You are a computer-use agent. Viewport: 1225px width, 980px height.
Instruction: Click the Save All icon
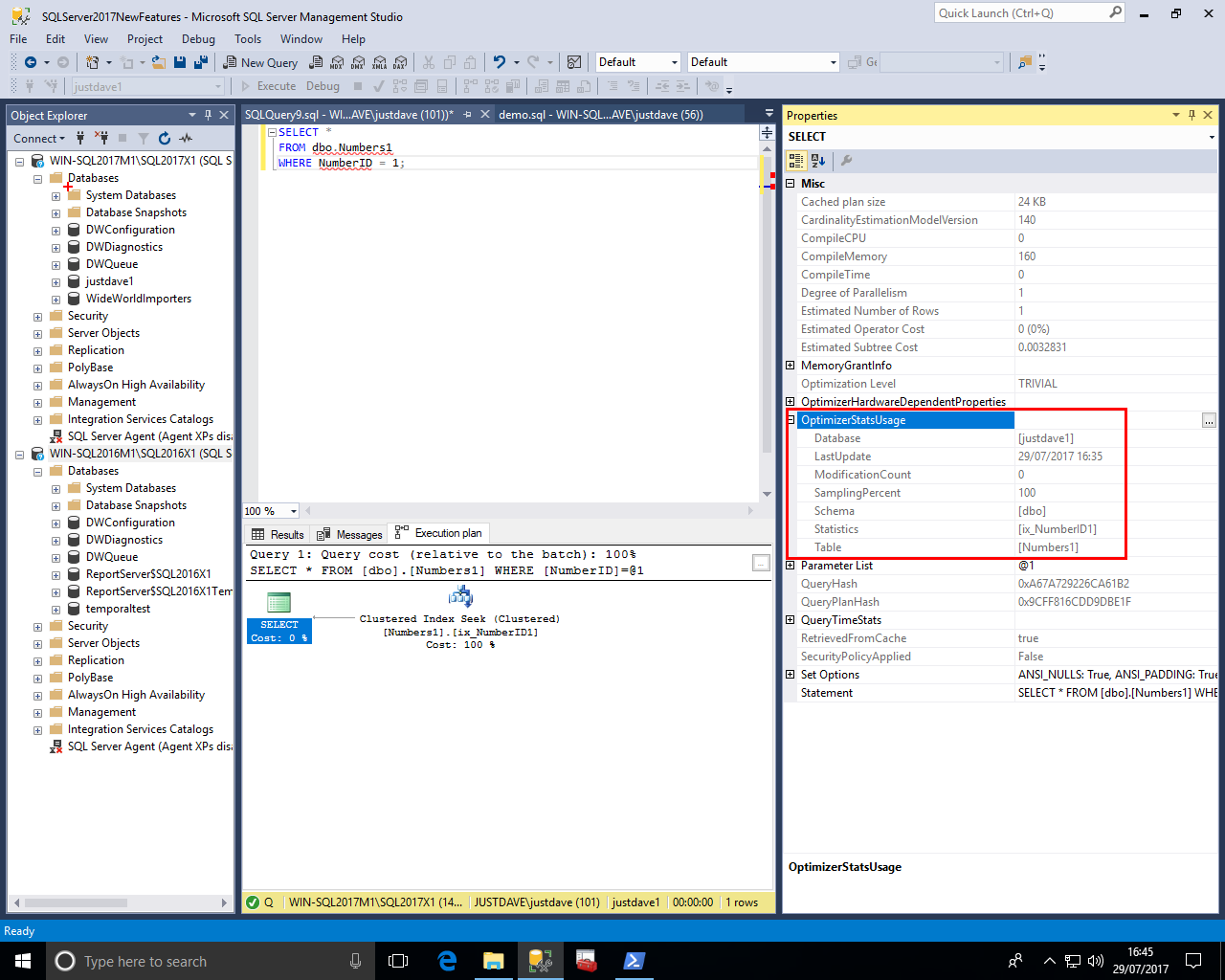pos(201,62)
